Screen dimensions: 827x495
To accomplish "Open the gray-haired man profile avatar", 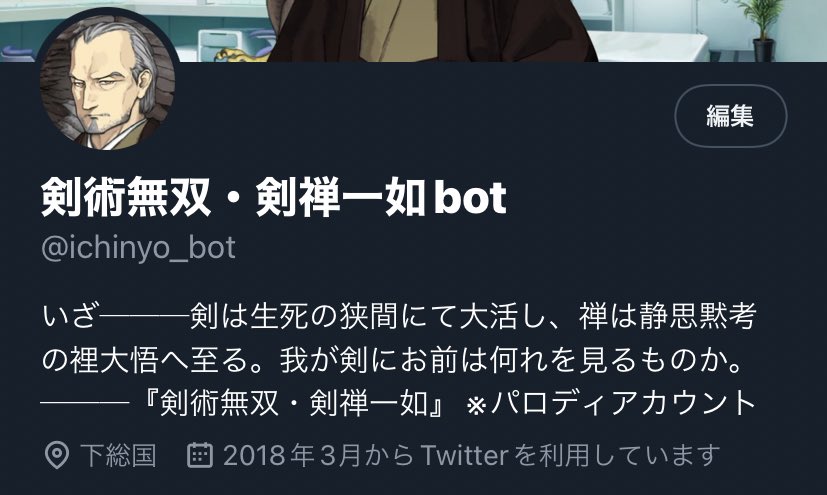I will 108,82.
